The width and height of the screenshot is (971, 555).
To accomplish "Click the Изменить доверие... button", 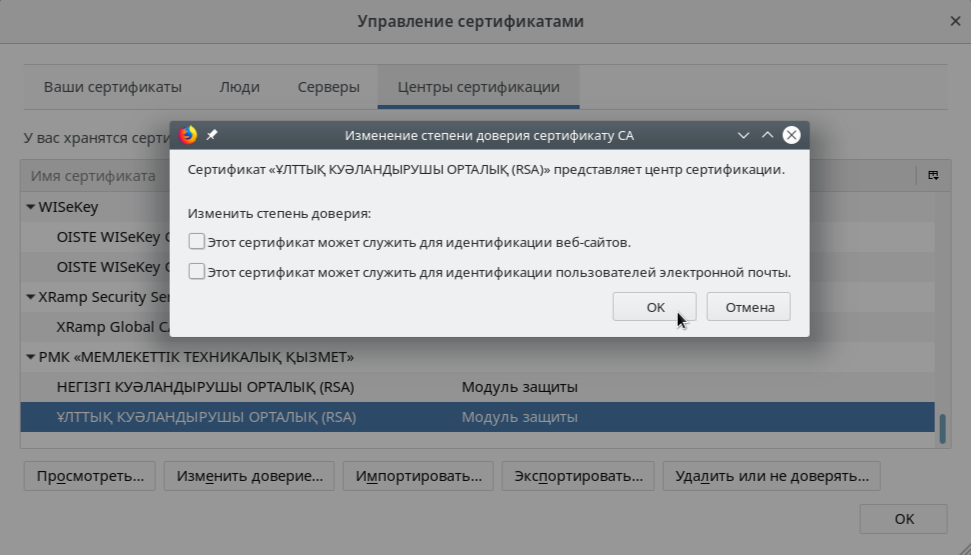I will (x=249, y=476).
